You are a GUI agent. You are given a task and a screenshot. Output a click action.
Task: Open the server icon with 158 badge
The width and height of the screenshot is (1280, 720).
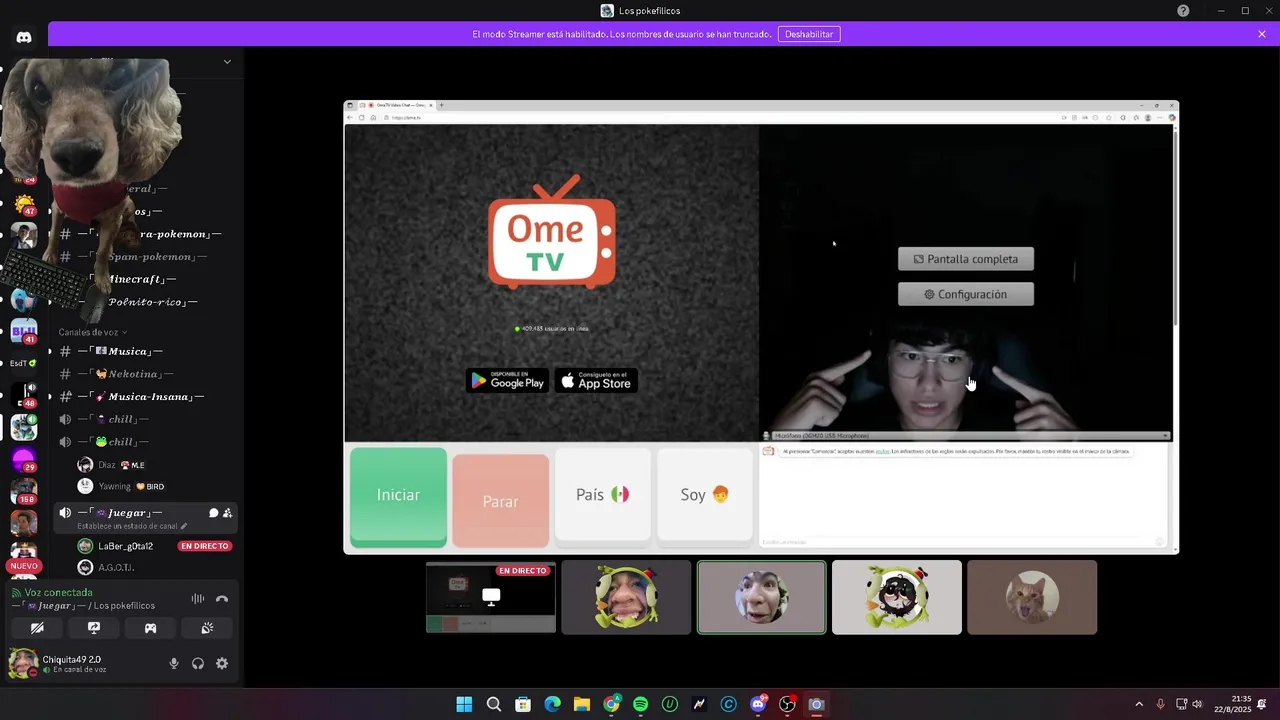(x=24, y=492)
